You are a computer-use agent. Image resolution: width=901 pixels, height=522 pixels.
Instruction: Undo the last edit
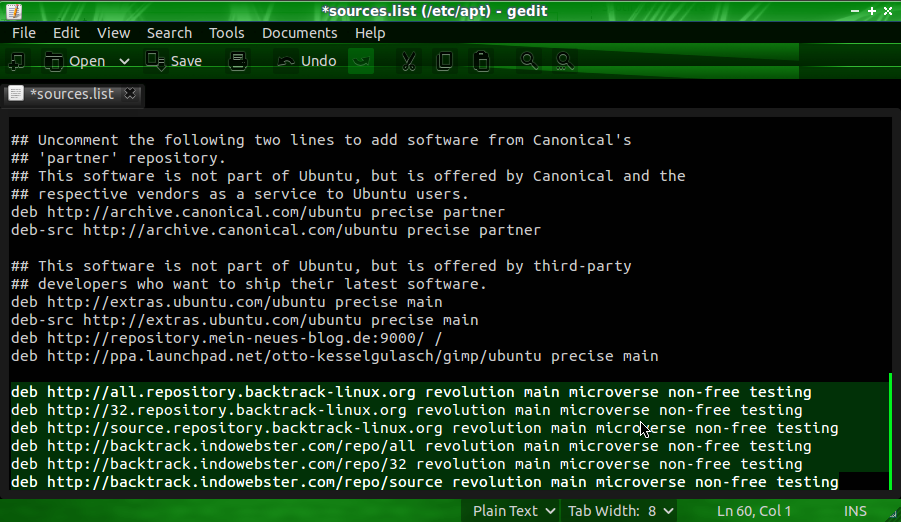click(307, 61)
